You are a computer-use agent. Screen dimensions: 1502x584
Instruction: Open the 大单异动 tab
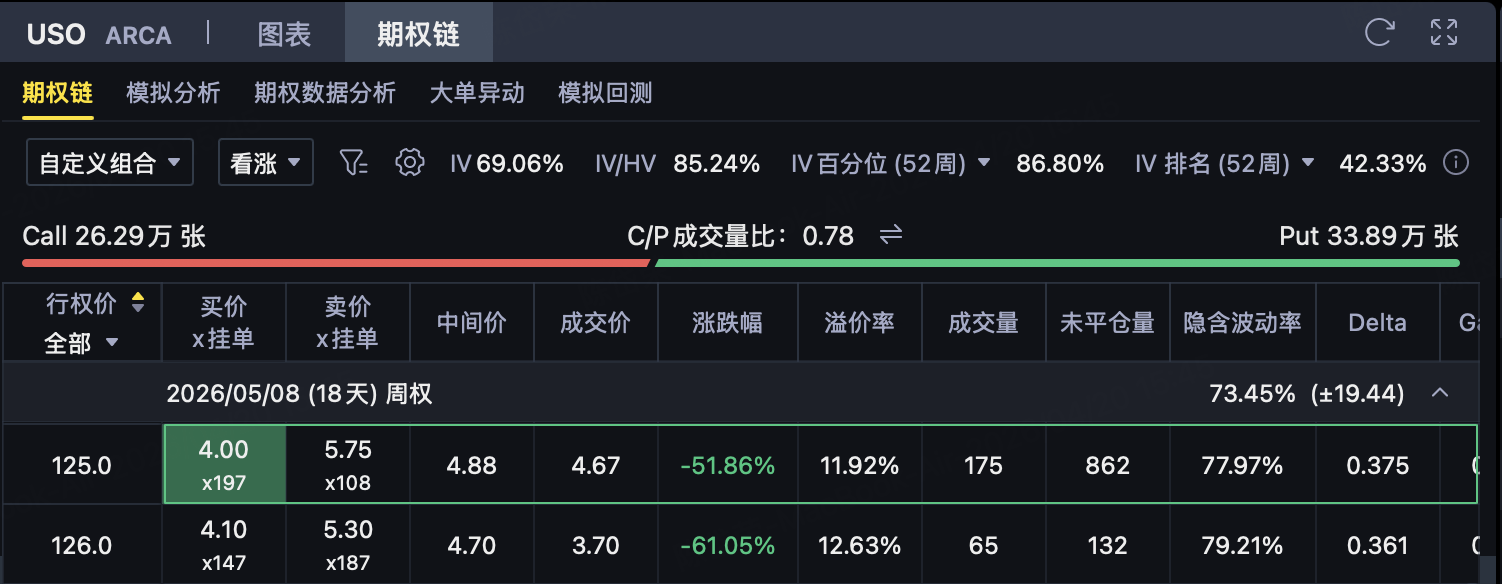pos(477,94)
